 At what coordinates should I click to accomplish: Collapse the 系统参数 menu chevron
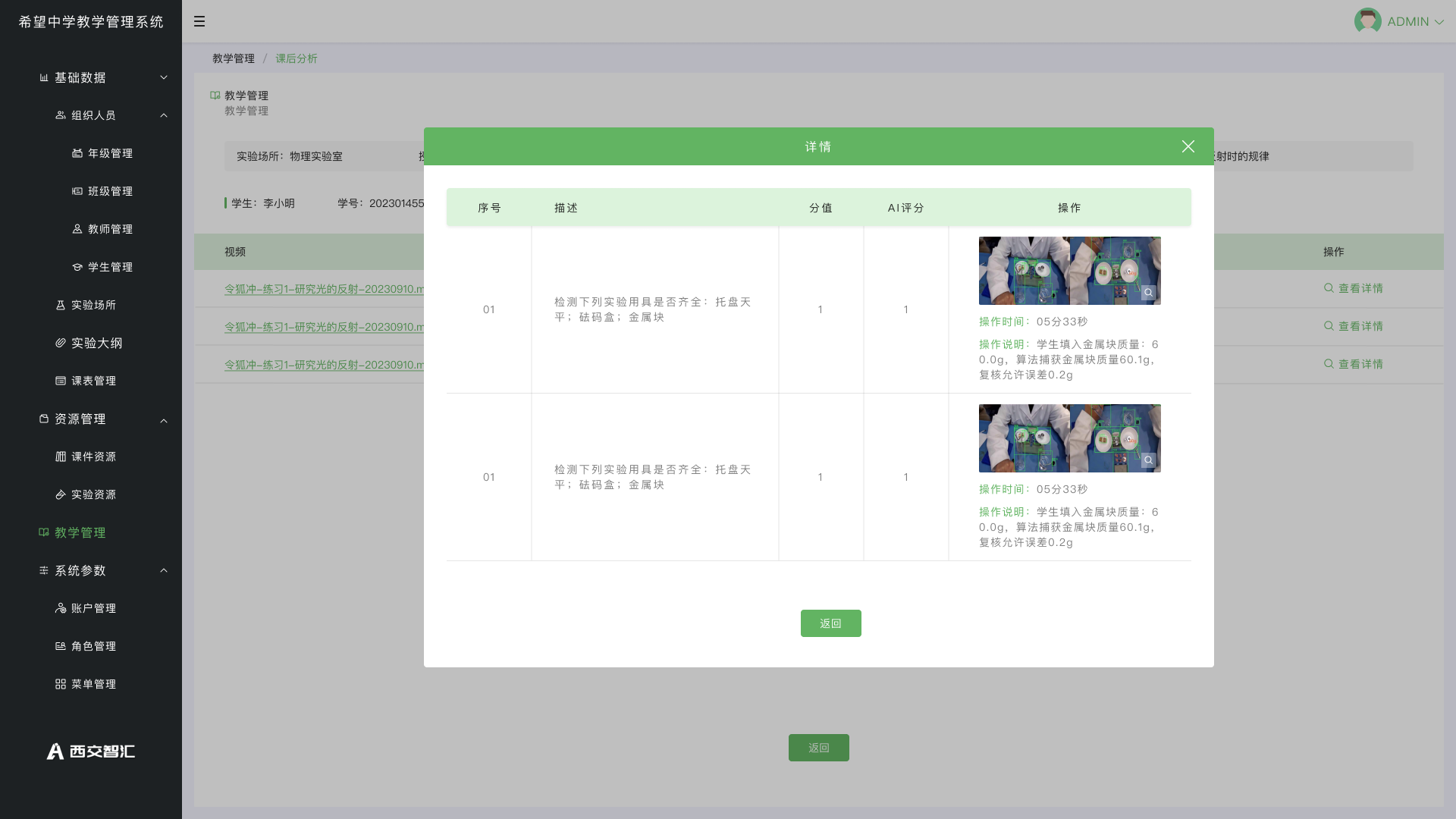(x=164, y=570)
